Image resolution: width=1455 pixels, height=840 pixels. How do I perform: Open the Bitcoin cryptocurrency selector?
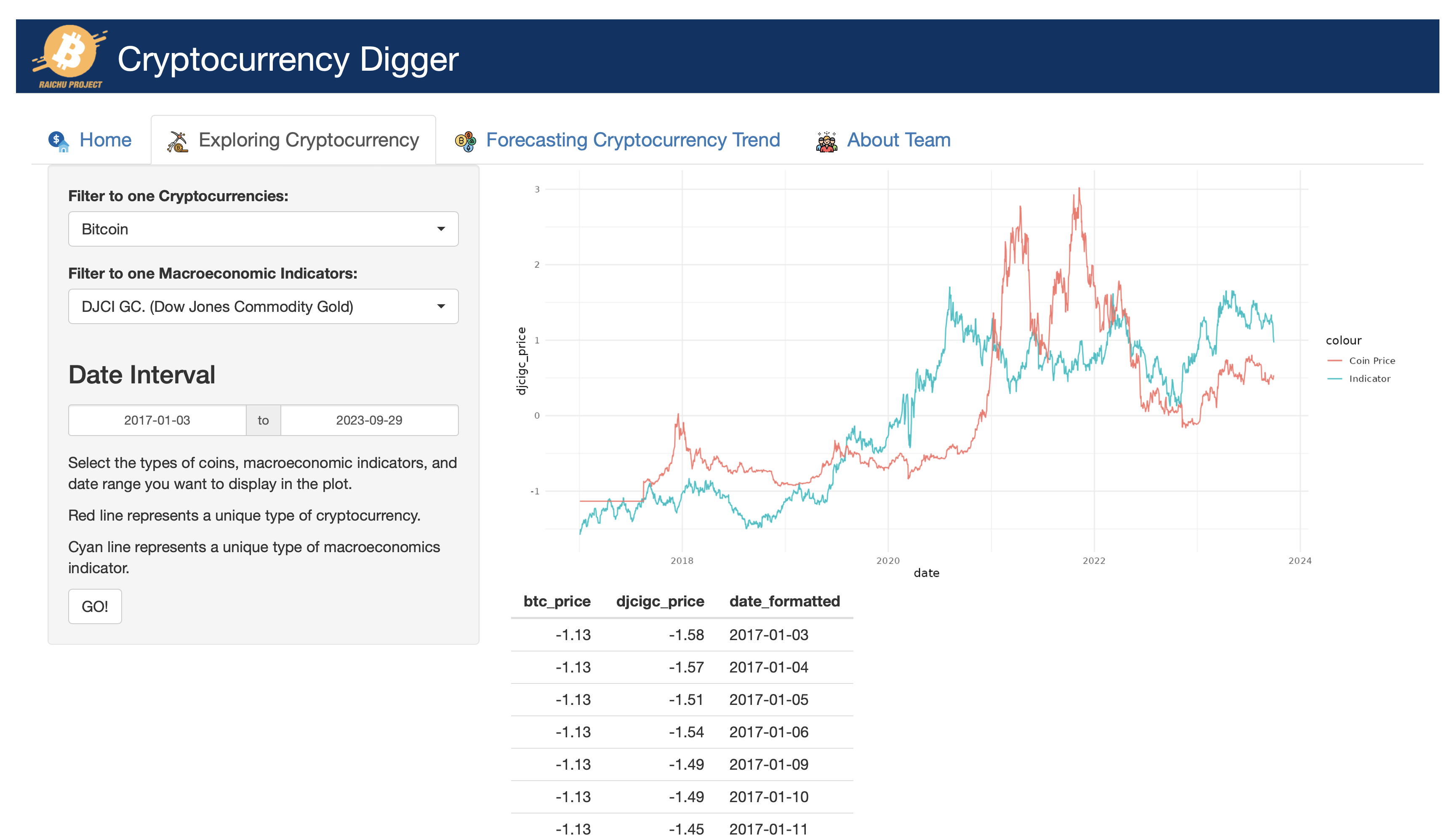(254, 229)
